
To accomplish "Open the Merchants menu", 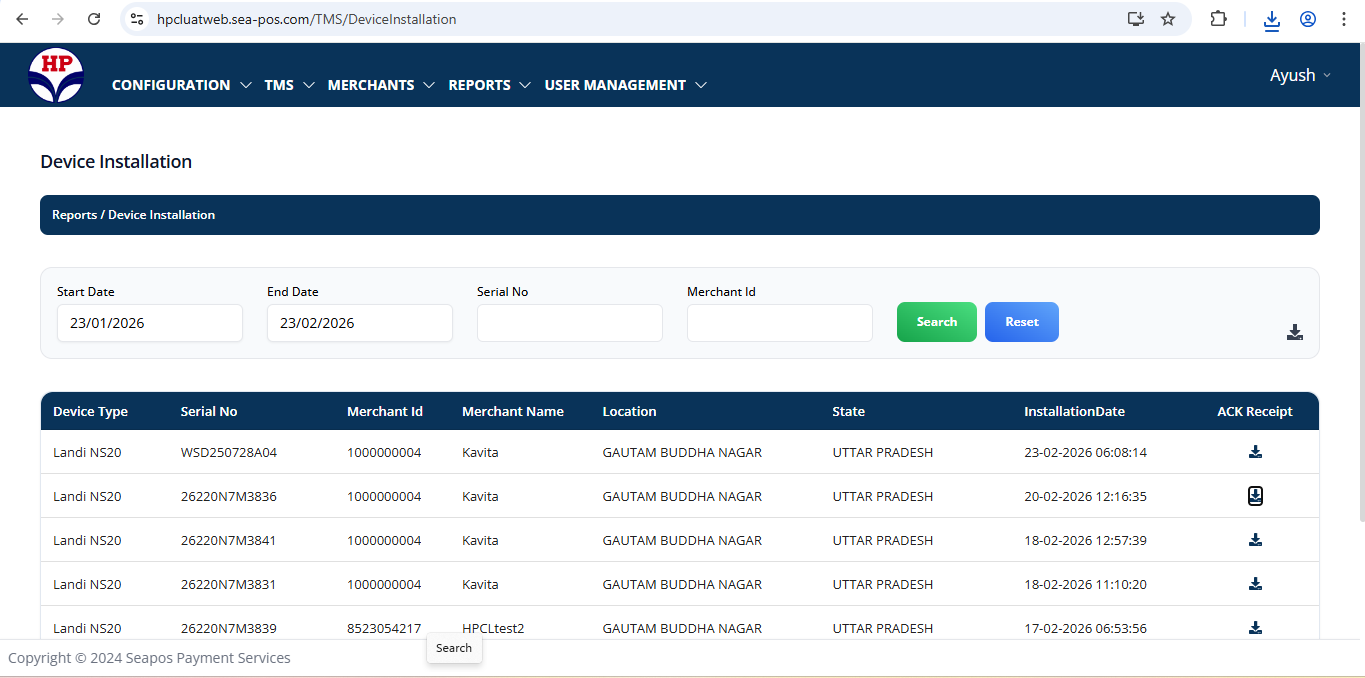I will coord(381,85).
